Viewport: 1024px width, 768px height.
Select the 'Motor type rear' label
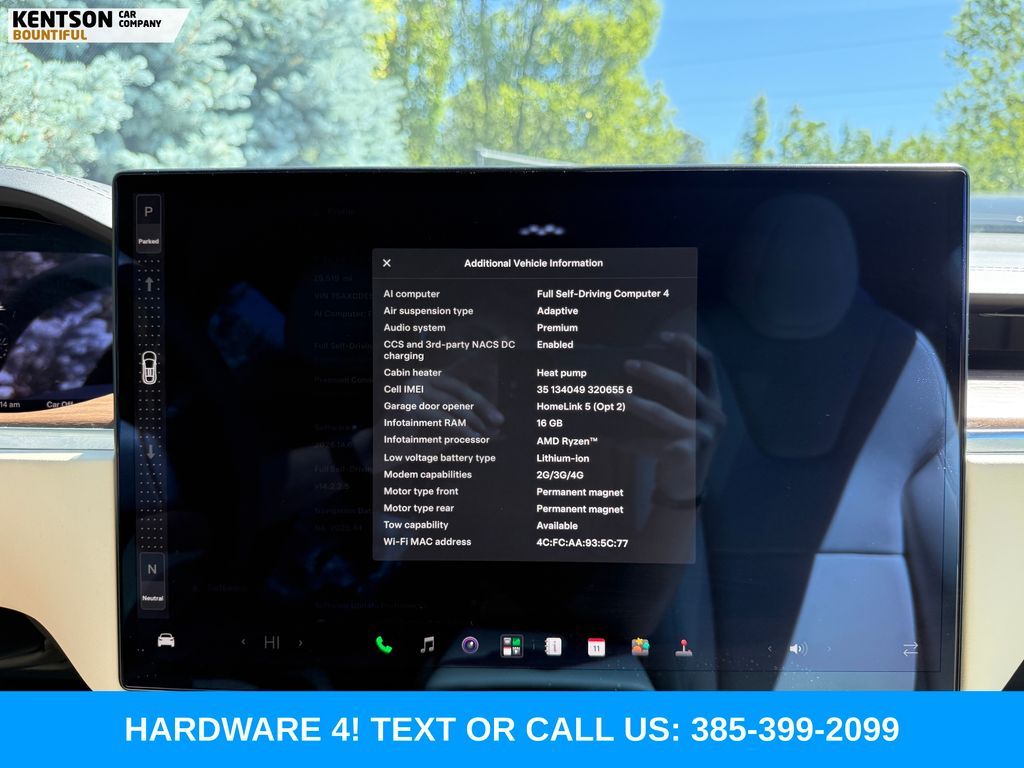(x=419, y=508)
